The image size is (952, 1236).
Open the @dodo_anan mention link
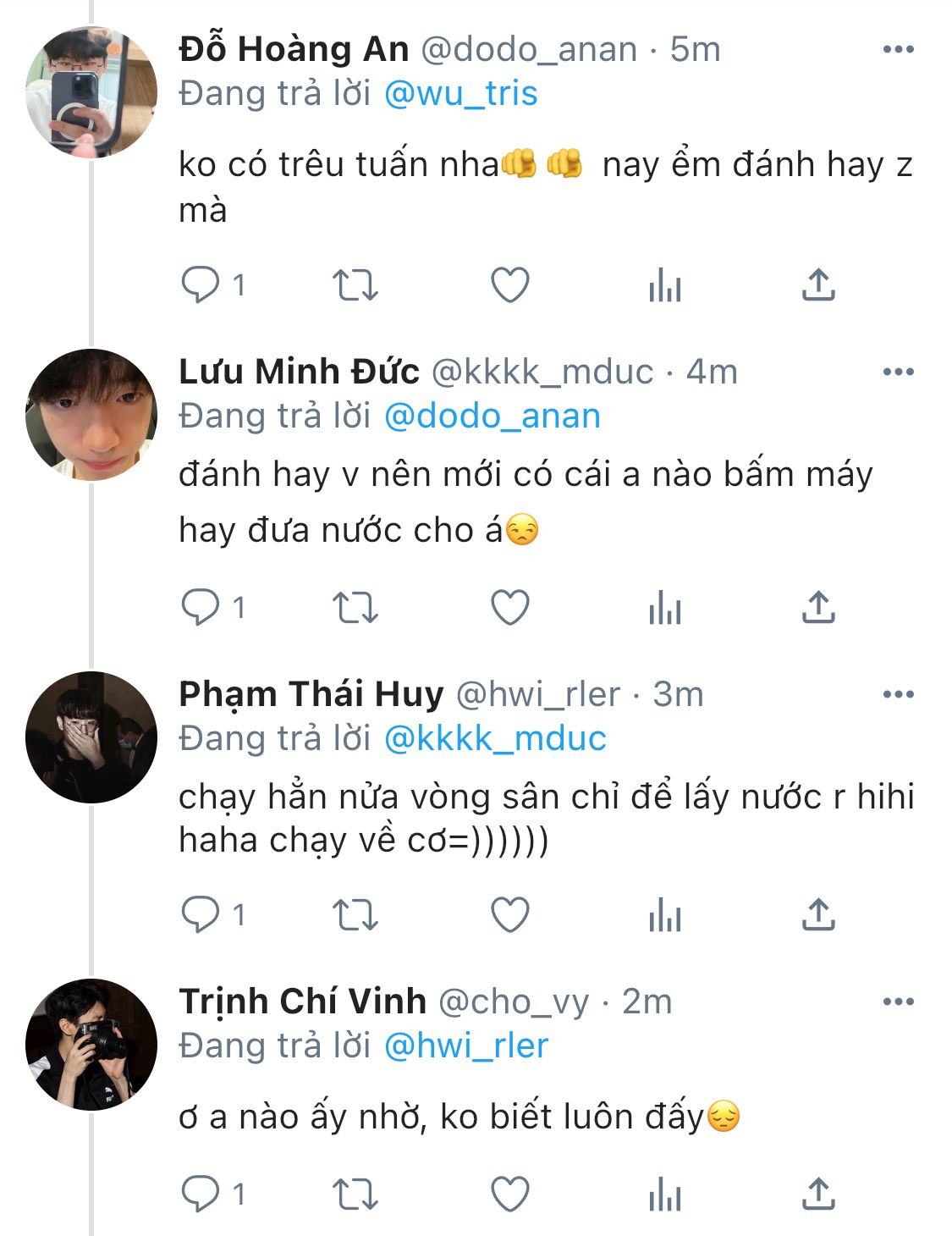[493, 416]
